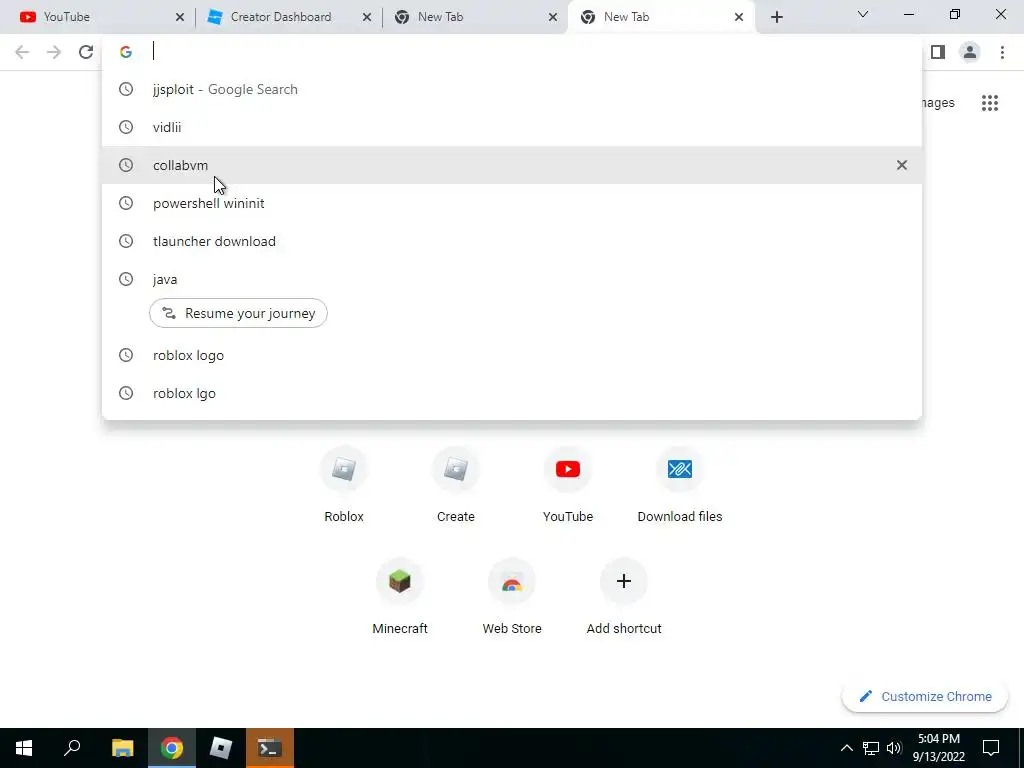Viewport: 1024px width, 768px height.
Task: Open Roblox Studio taskbar icon
Action: click(221, 748)
